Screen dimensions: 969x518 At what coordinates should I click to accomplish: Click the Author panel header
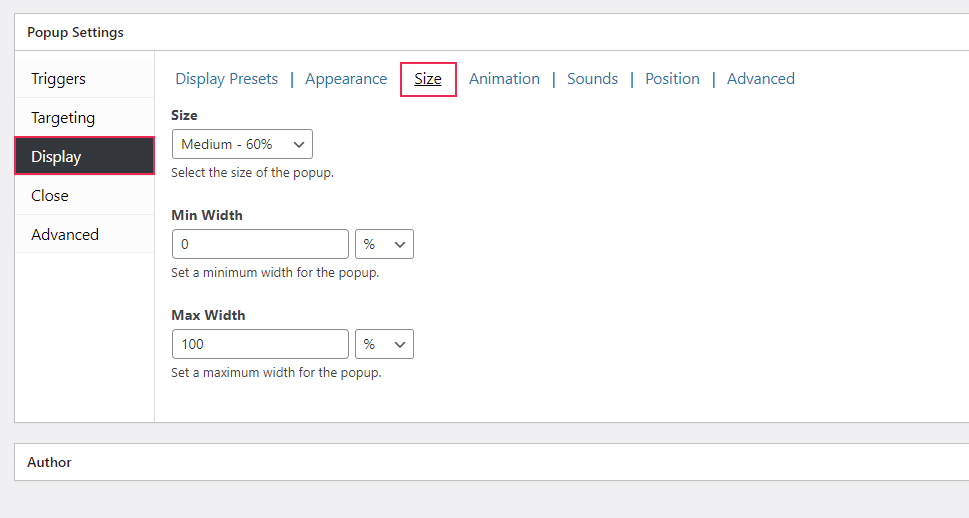coord(492,462)
